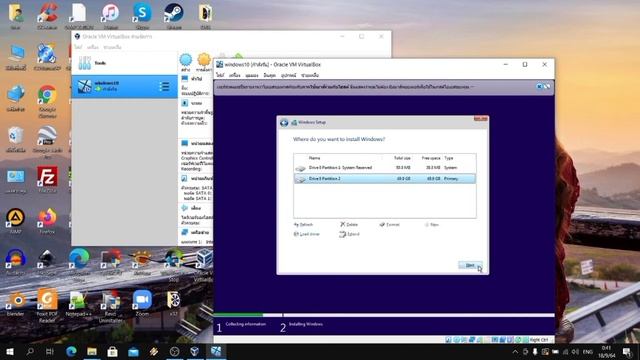Click the Name column header

click(x=314, y=158)
